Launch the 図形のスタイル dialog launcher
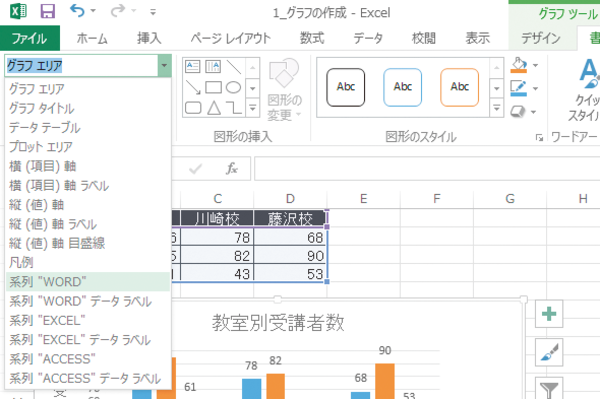This screenshot has width=600, height=399. tap(539, 138)
